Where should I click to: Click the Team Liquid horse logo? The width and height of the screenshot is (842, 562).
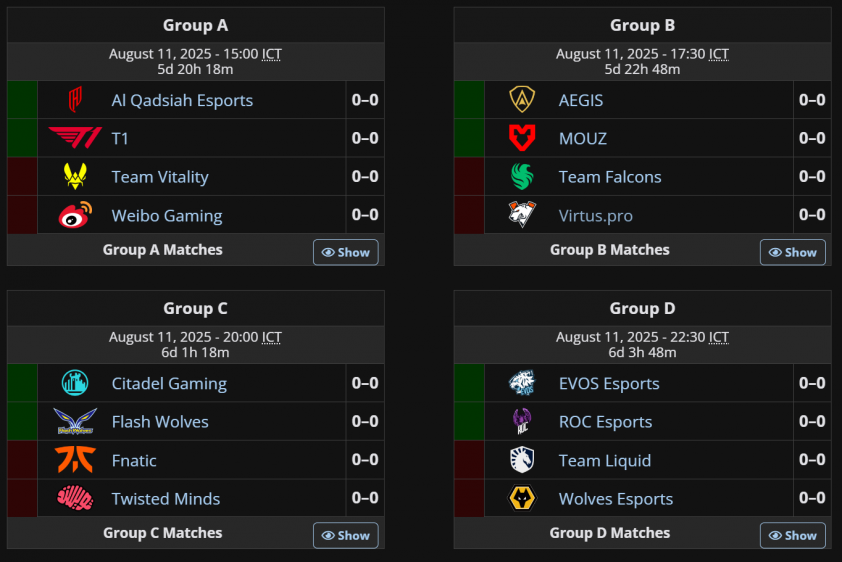coord(522,459)
